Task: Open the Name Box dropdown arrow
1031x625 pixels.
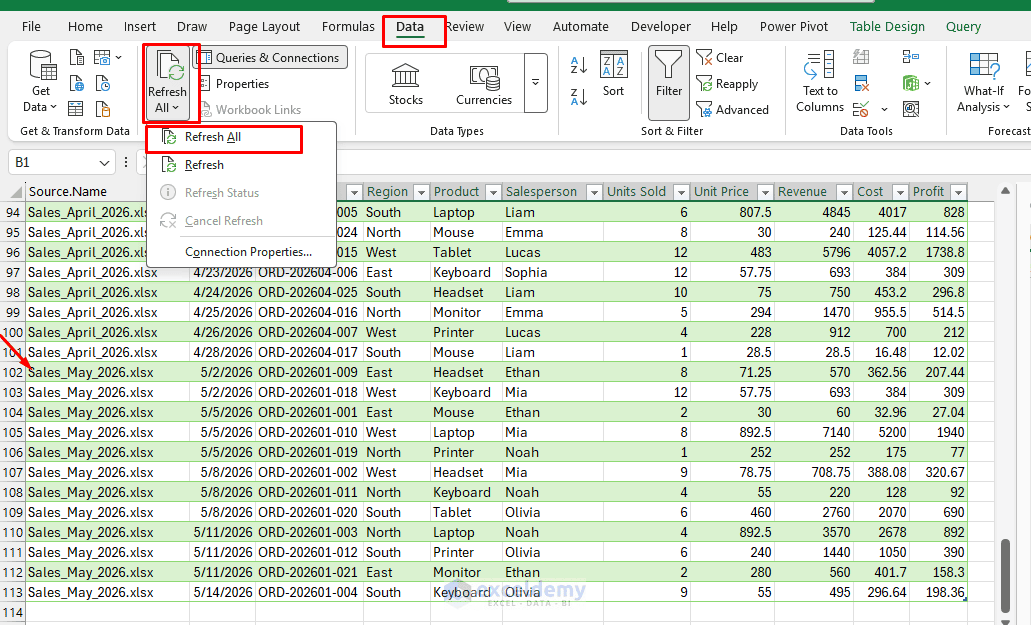Action: [x=104, y=162]
